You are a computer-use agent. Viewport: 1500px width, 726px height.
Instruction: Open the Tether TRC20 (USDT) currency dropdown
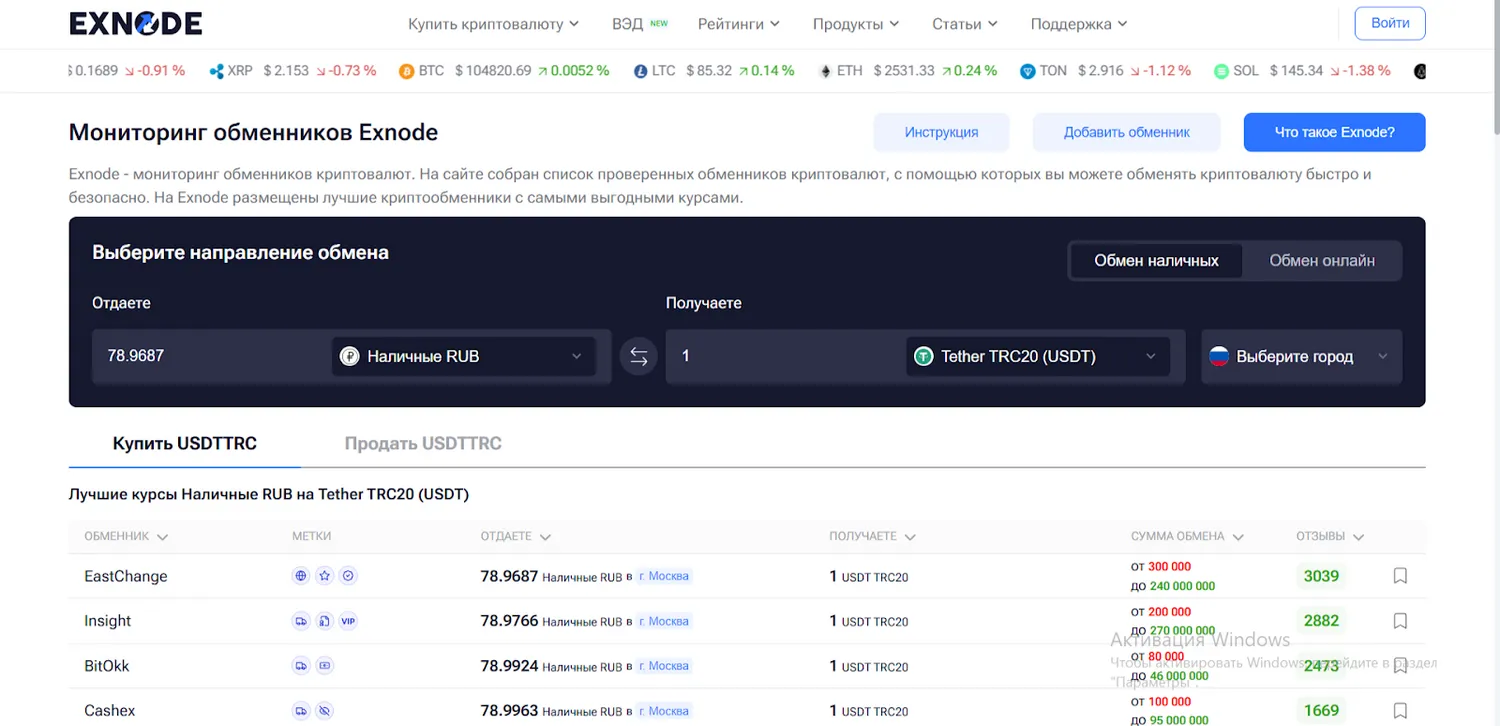(x=1038, y=356)
